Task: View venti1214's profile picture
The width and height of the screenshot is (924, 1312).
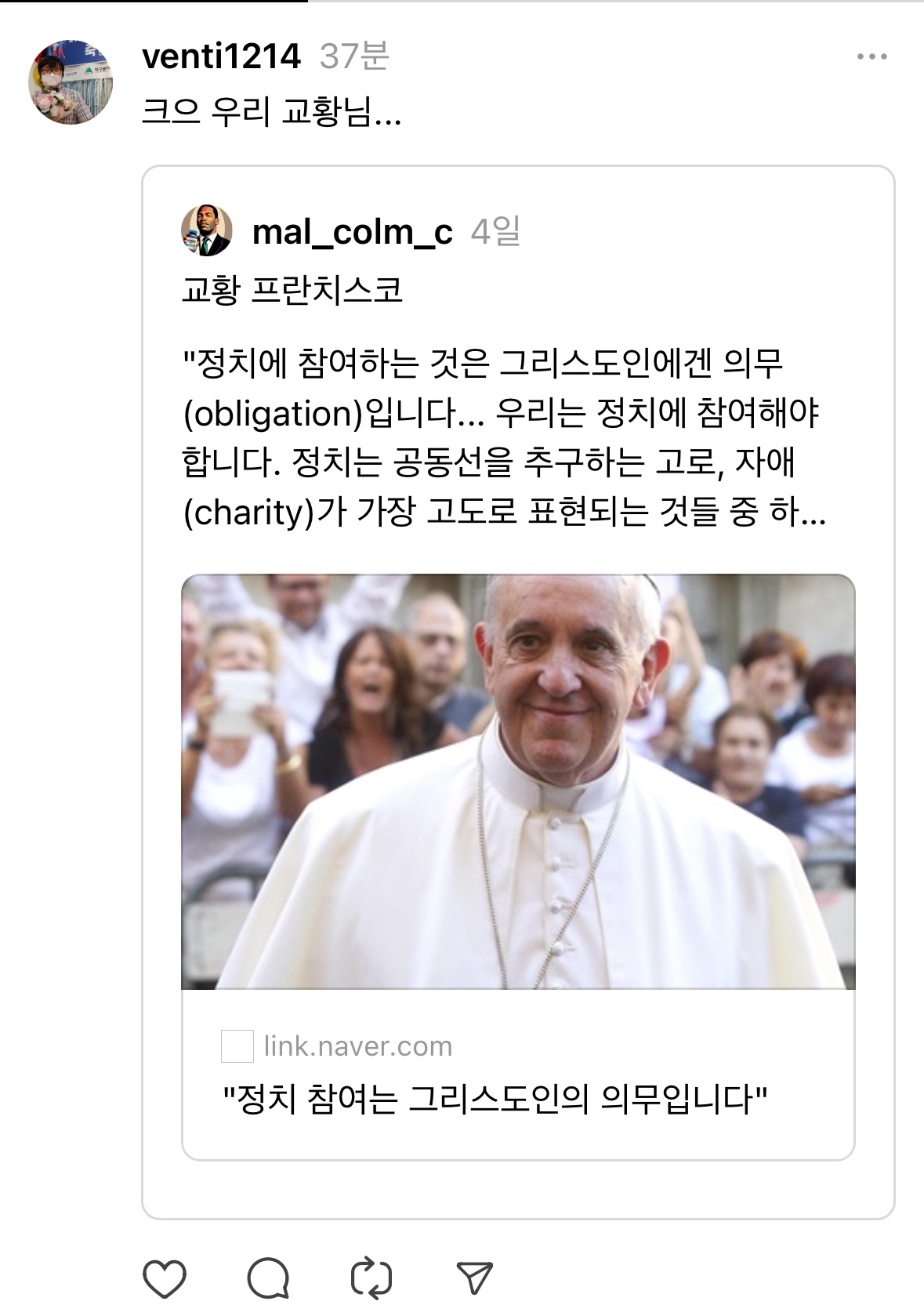Action: (x=71, y=82)
